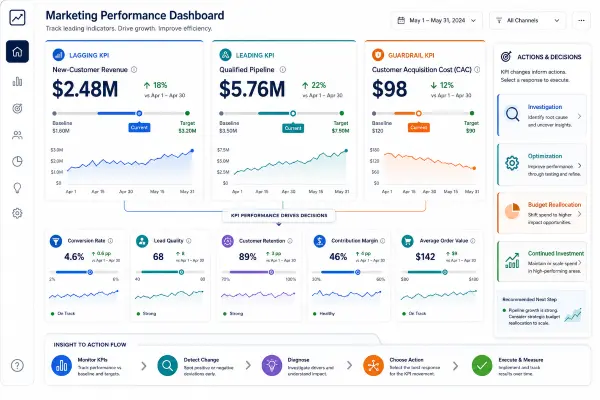600x400 pixels.
Task: Click the Monitor KPIs flow icon
Action: [x=61, y=366]
